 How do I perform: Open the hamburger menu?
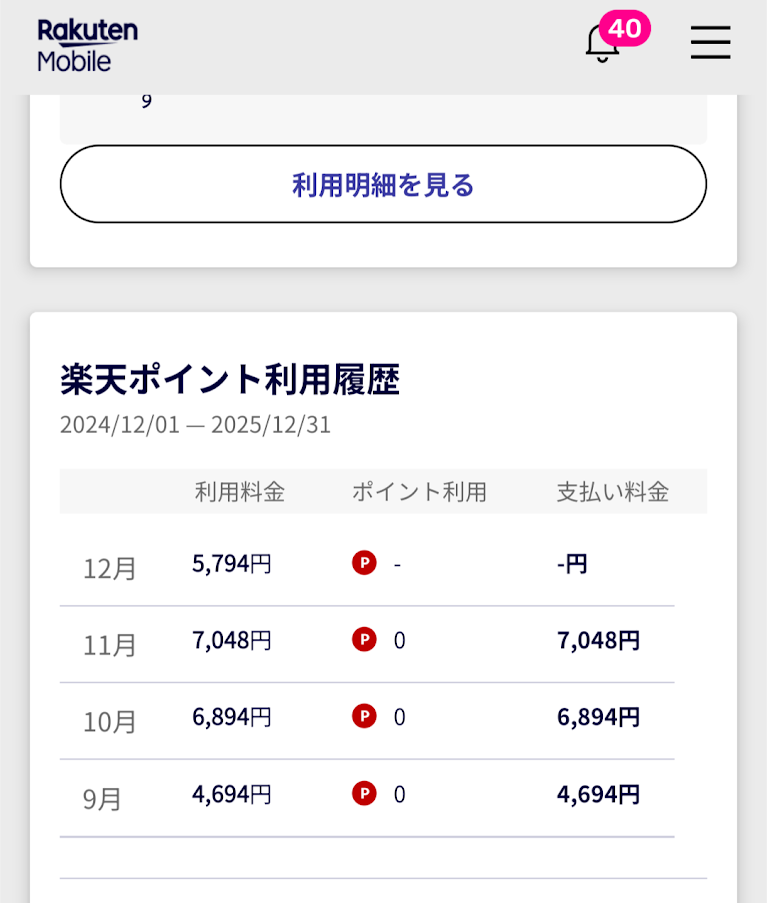tap(710, 43)
